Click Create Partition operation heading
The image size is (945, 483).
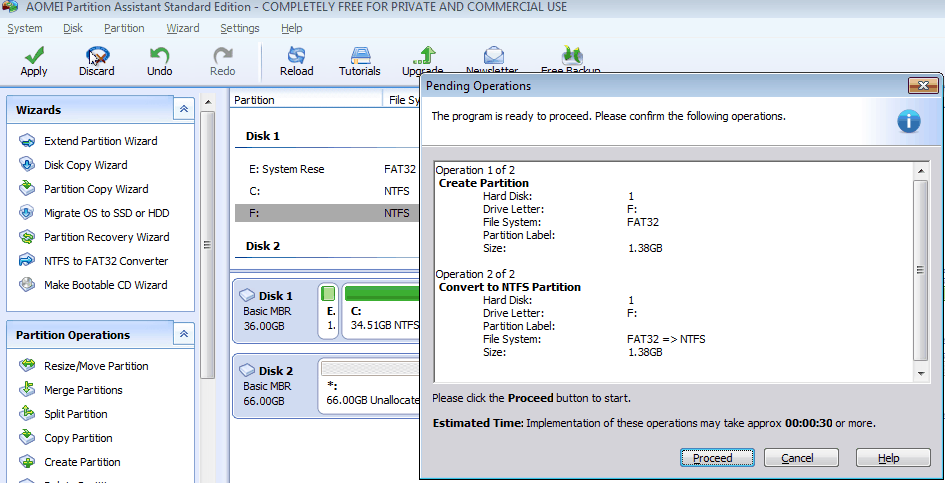pyautogui.click(x=484, y=183)
